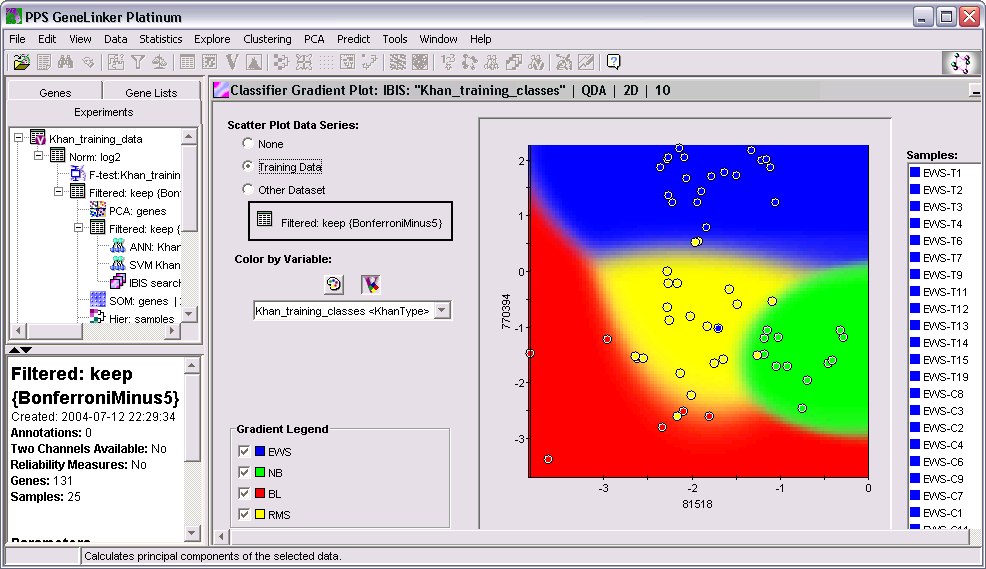Click the blue EWS color swatch in legend

(x=260, y=451)
